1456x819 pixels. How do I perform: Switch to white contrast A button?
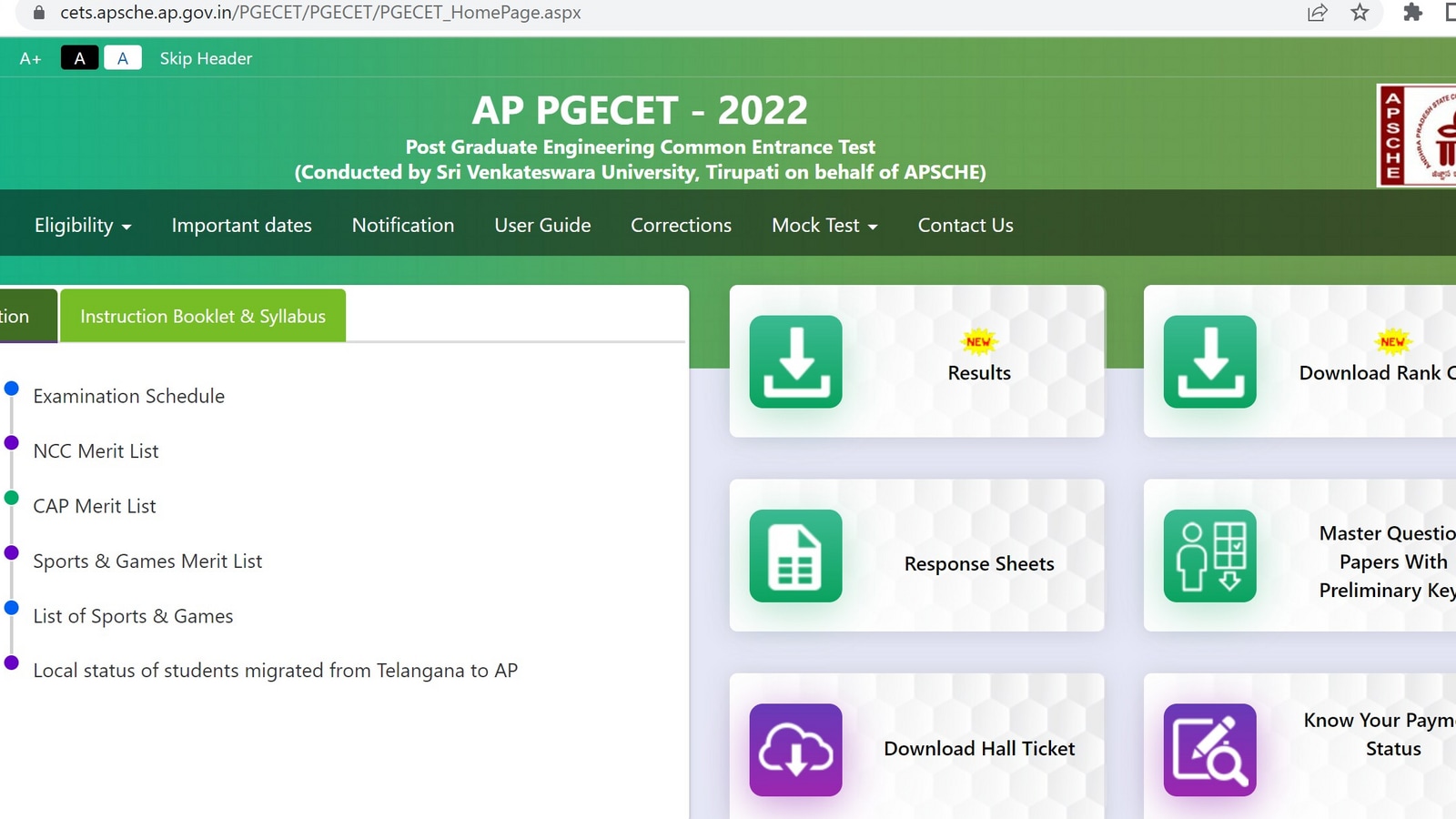click(x=123, y=58)
